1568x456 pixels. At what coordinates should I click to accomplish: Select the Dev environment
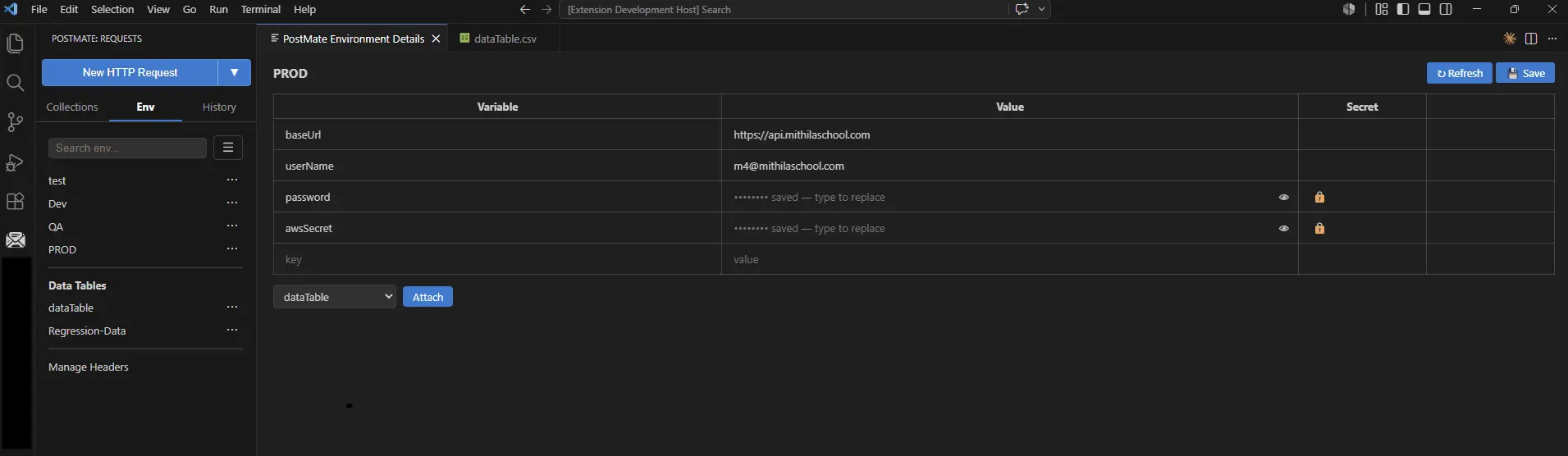(x=57, y=203)
